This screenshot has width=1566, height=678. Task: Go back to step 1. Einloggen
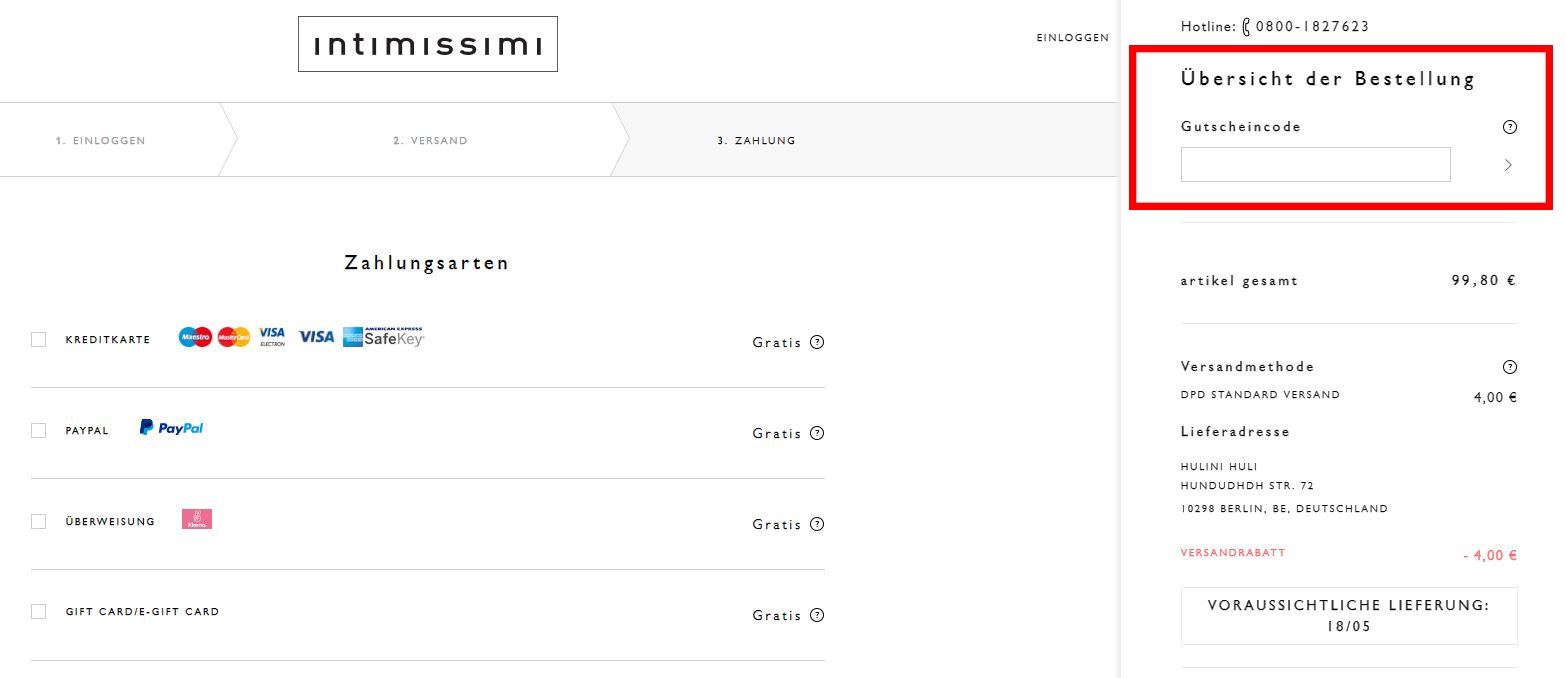(101, 141)
